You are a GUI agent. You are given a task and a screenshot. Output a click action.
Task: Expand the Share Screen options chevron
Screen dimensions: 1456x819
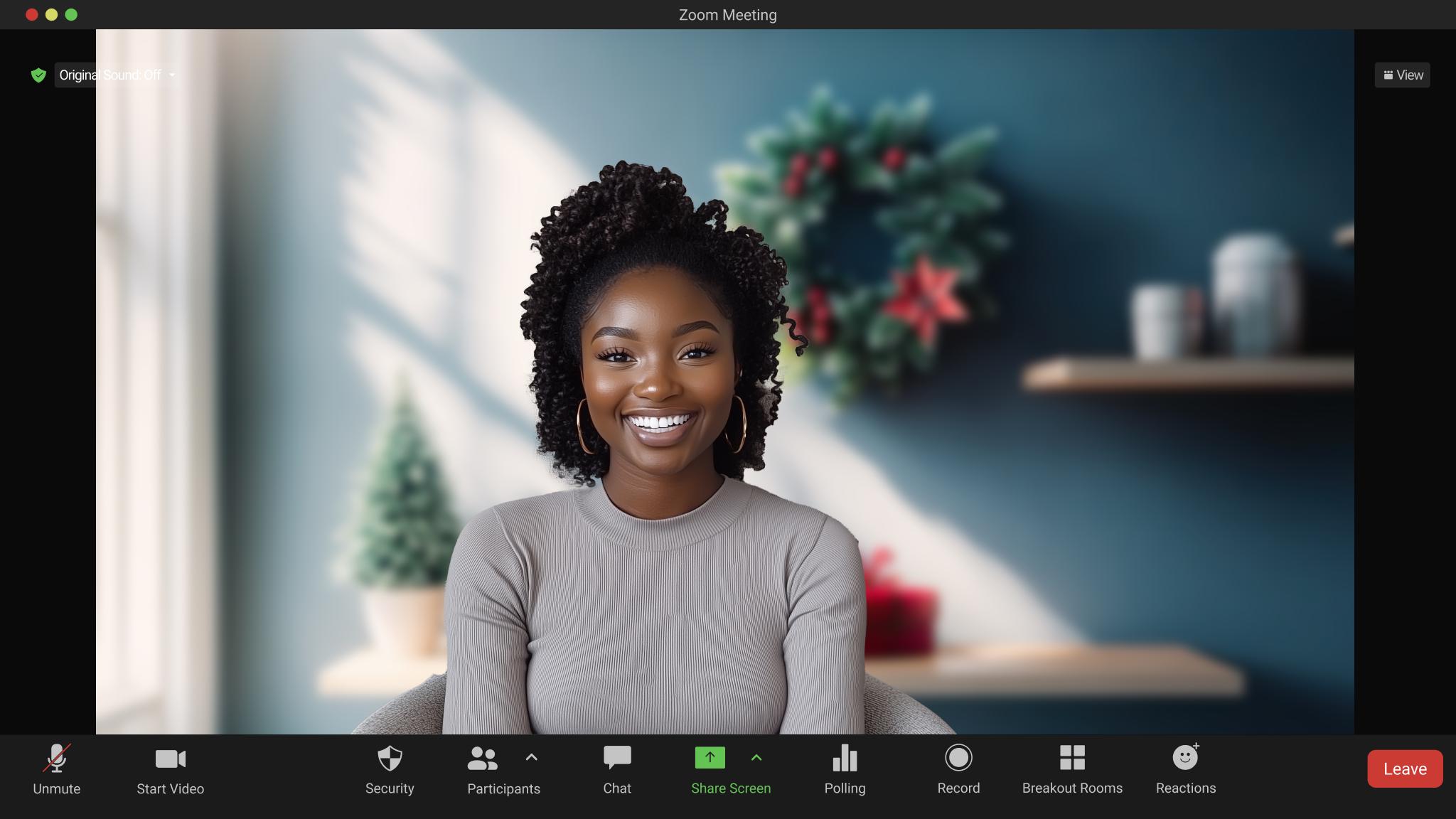point(756,759)
